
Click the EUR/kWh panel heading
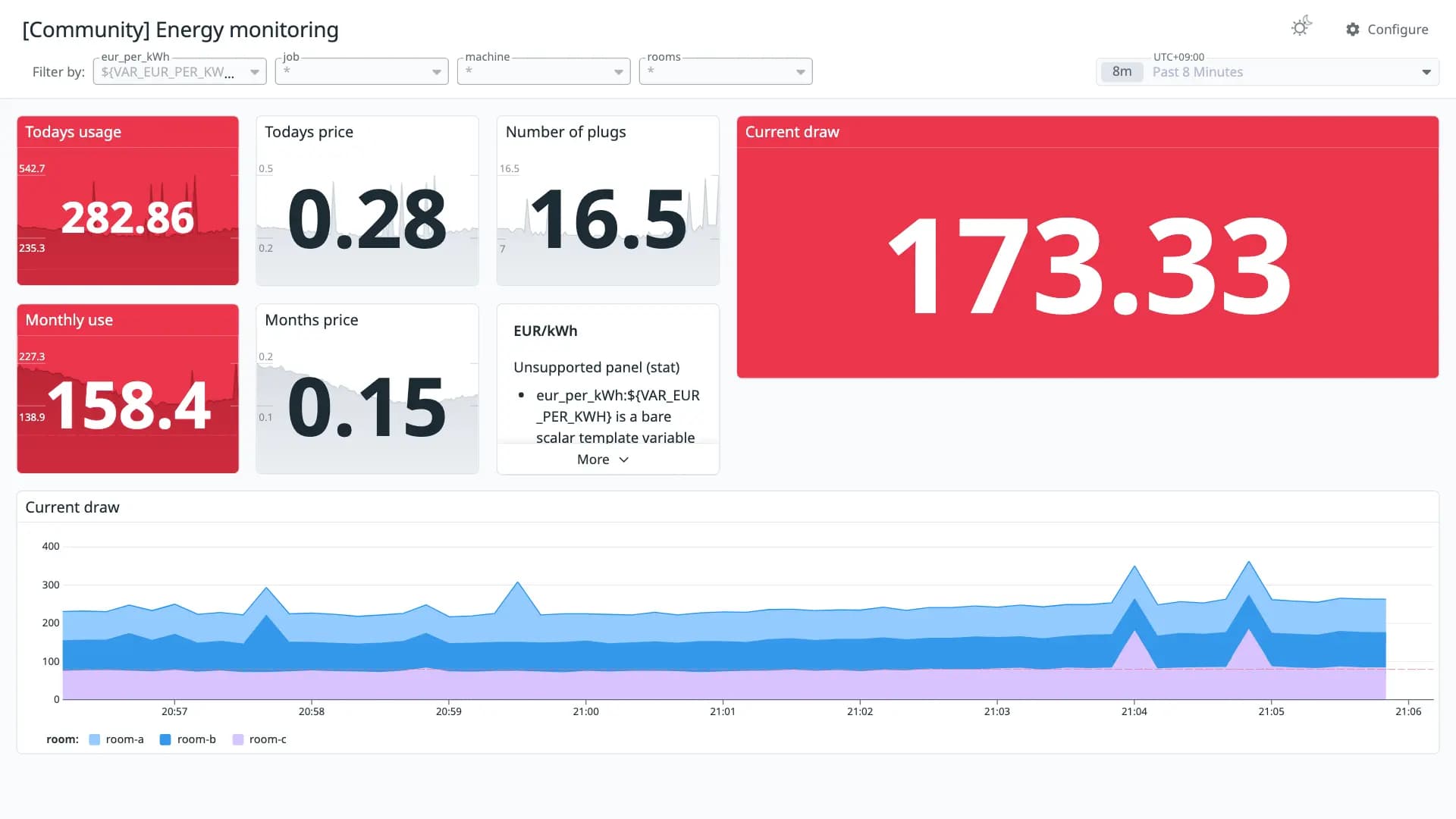(x=545, y=331)
